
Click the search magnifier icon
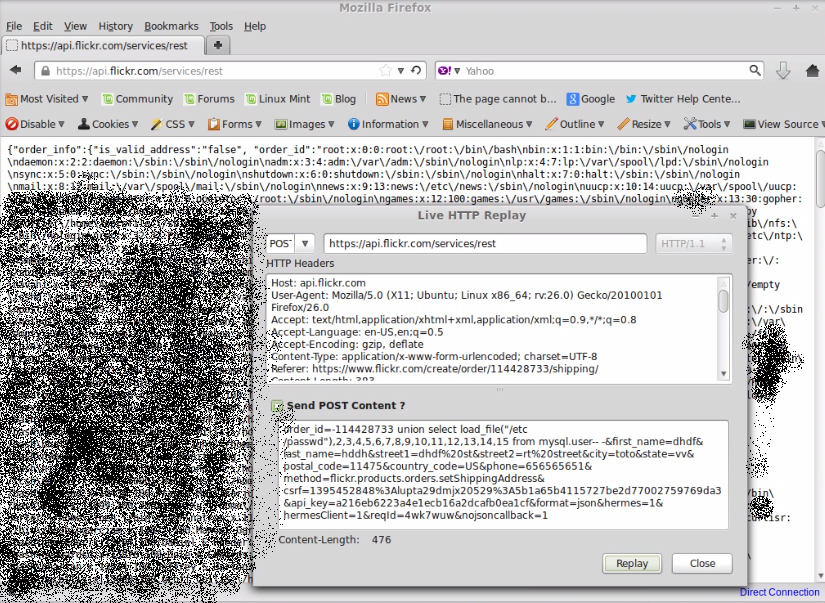pyautogui.click(x=754, y=71)
